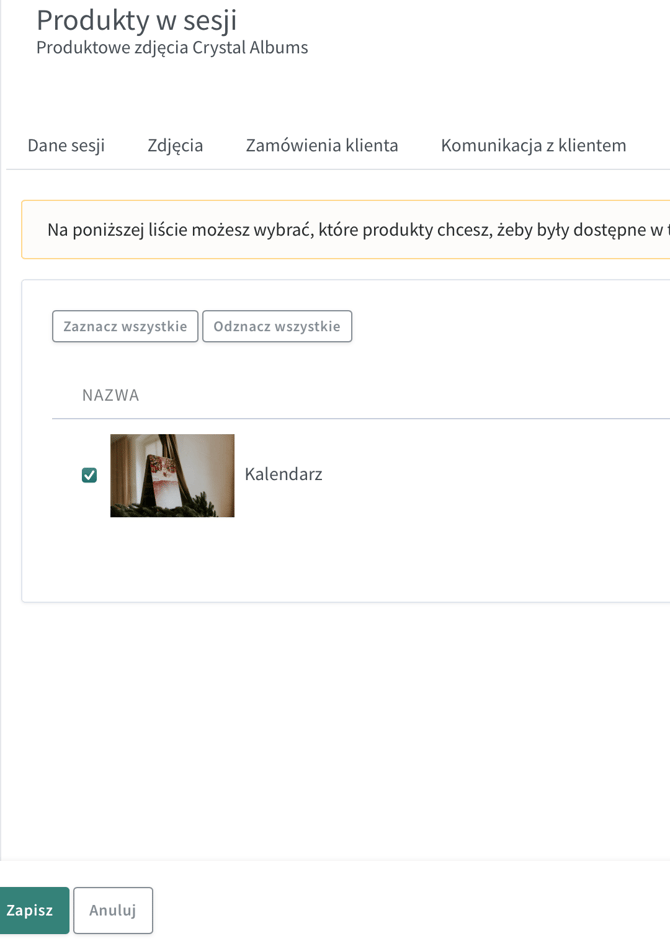Select the Kalendarz product name text

tap(283, 474)
